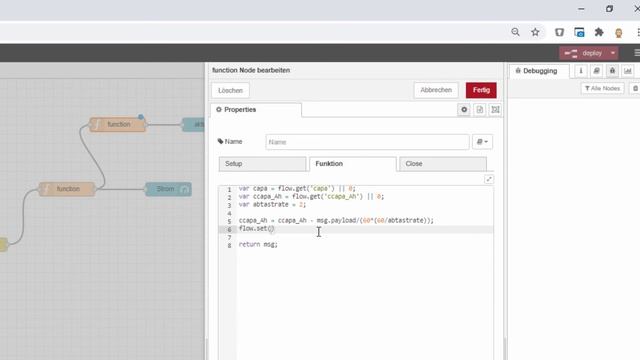640x360 pixels.
Task: Open the shield extension icon
Action: click(559, 32)
